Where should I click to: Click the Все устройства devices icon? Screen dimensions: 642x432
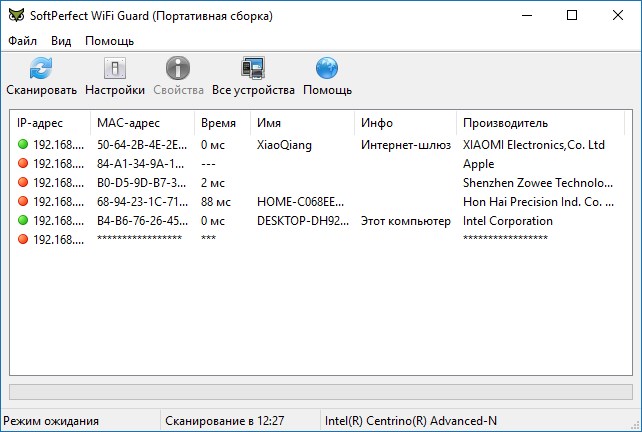point(253,68)
